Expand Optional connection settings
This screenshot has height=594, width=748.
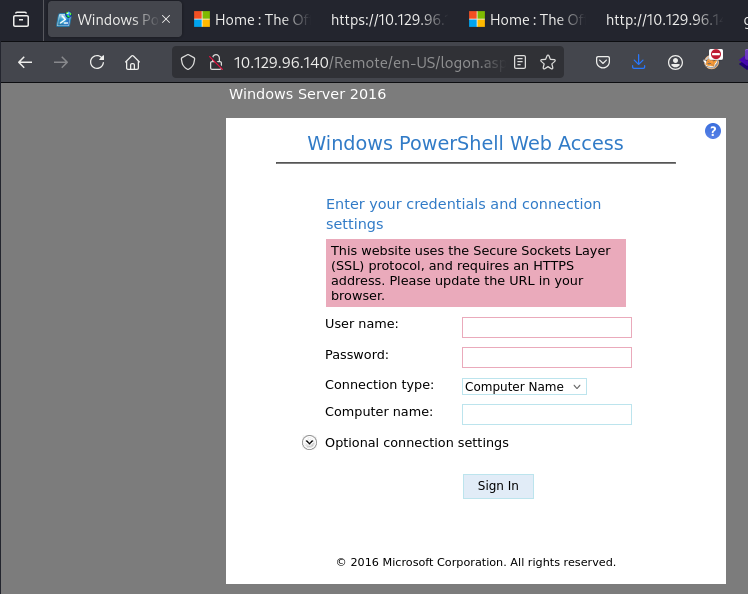pos(310,443)
